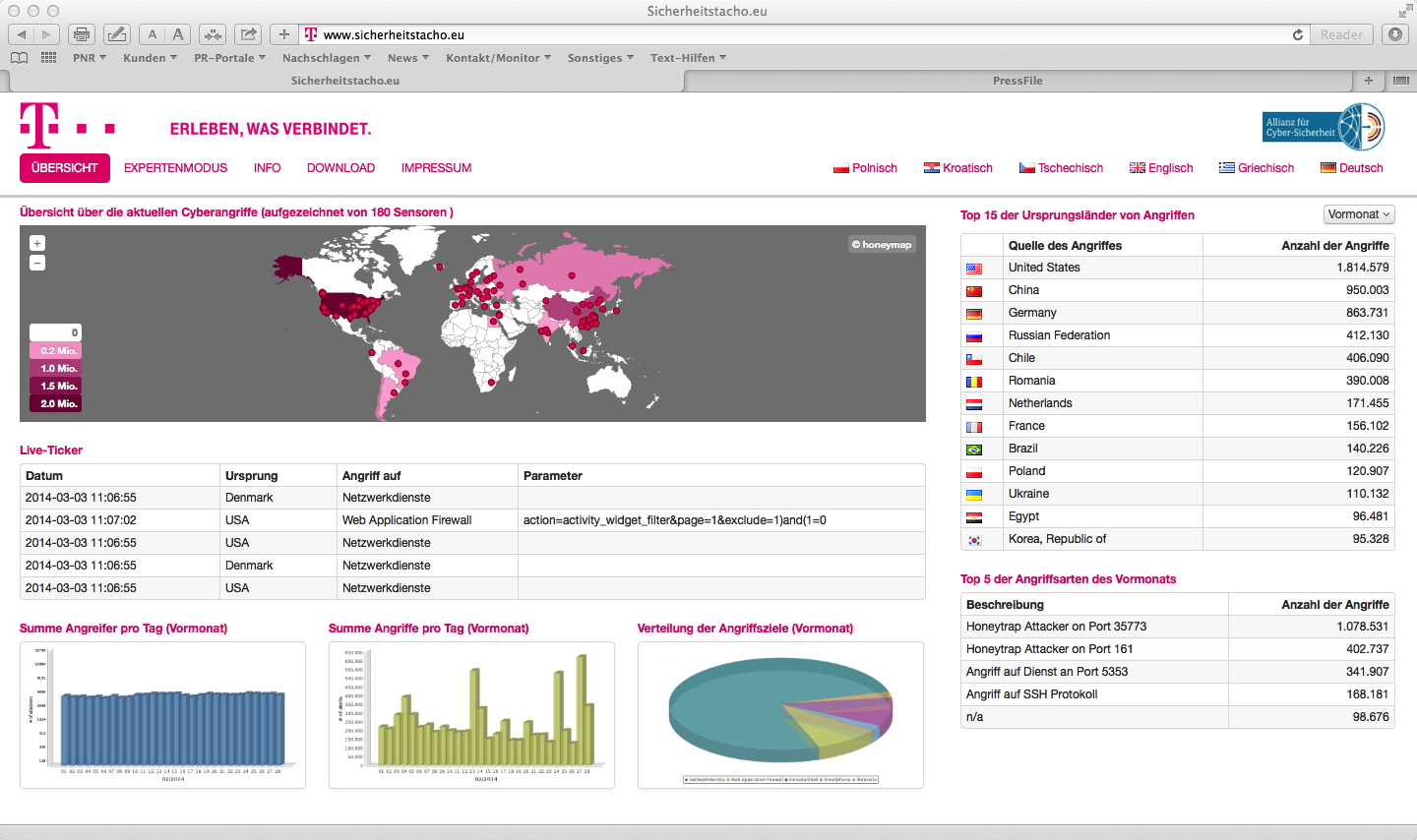The image size is (1417, 840).
Task: Click the print page toolbar icon
Action: [x=82, y=34]
